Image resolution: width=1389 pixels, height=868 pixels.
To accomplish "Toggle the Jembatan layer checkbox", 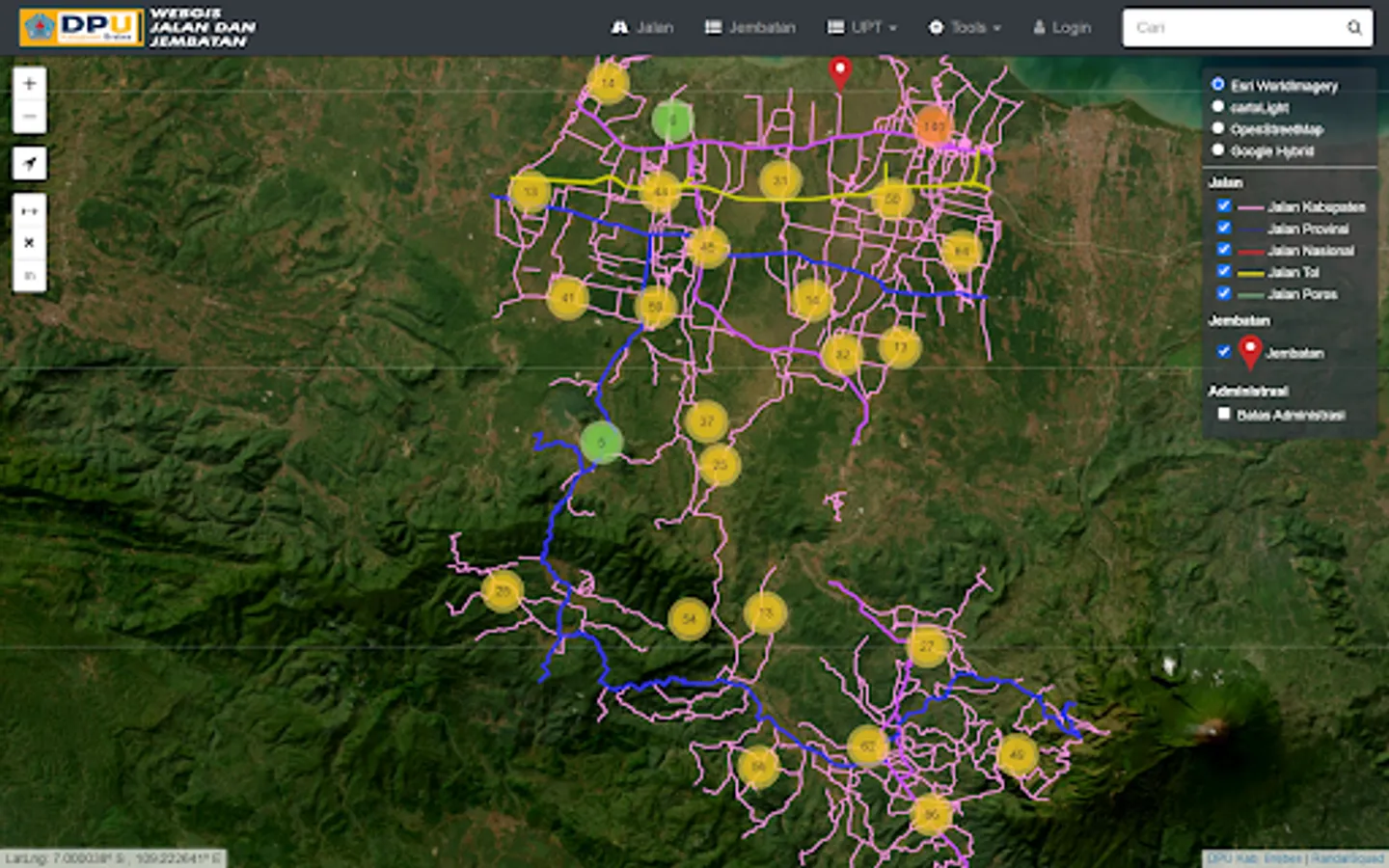I will [x=1224, y=352].
